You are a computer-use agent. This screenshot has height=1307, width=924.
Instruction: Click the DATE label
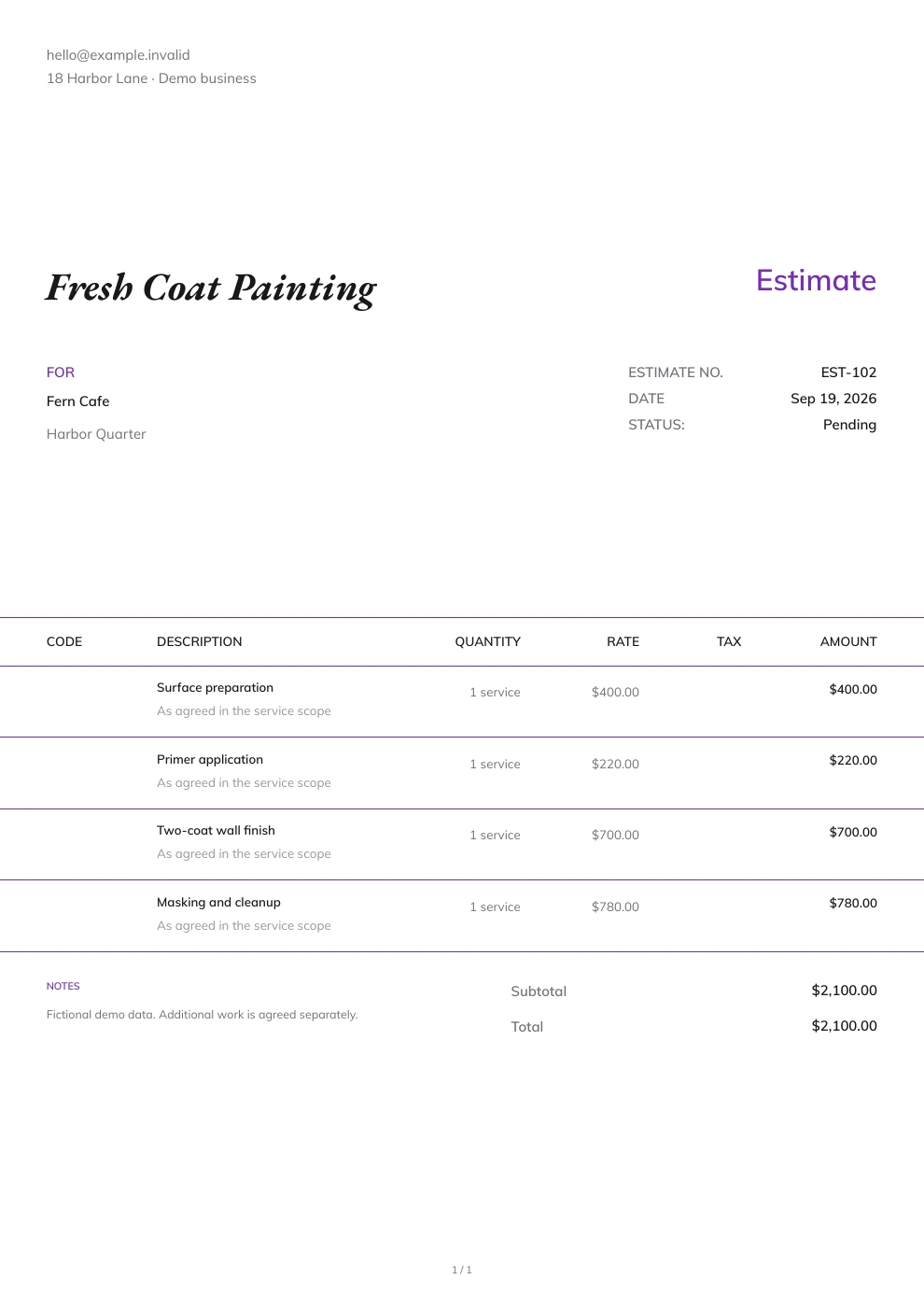coord(647,399)
